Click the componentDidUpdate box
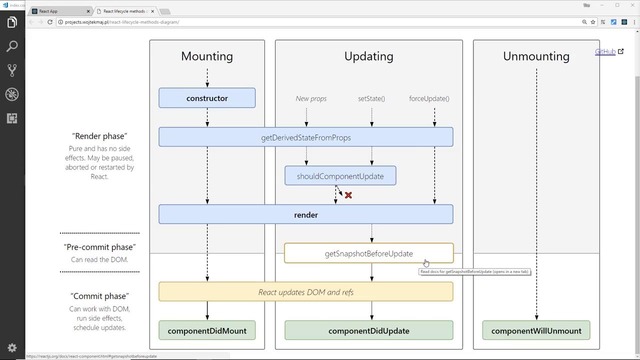640x360 pixels. point(369,330)
